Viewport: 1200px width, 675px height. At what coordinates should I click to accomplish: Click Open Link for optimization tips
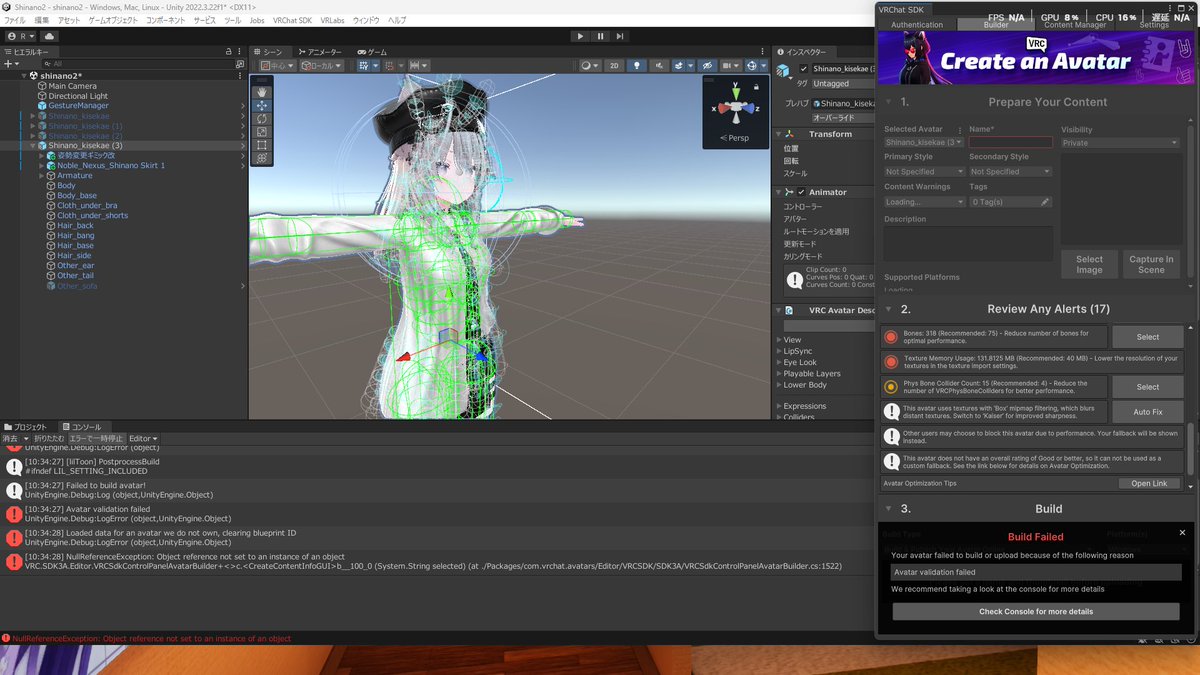click(x=1149, y=483)
